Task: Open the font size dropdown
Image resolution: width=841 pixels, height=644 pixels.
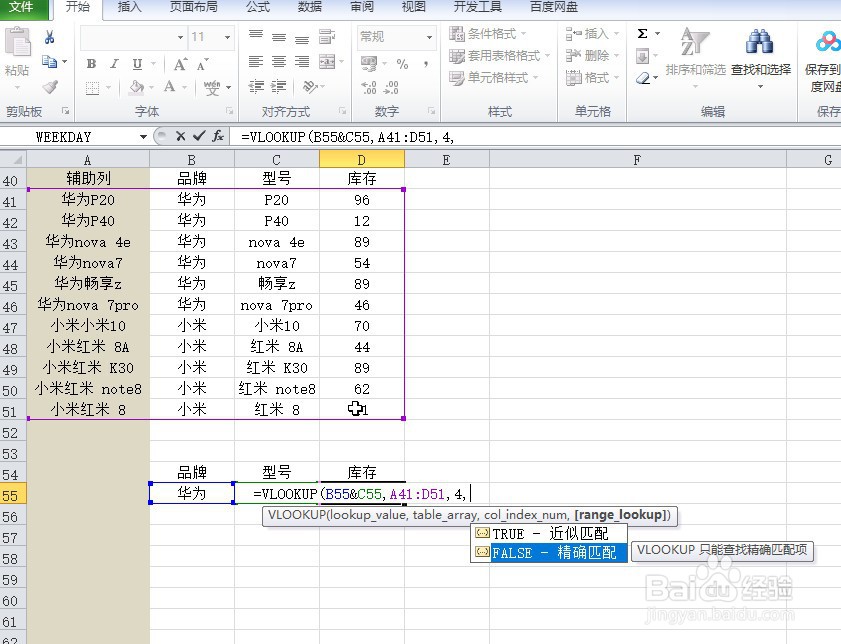Action: coord(227,37)
